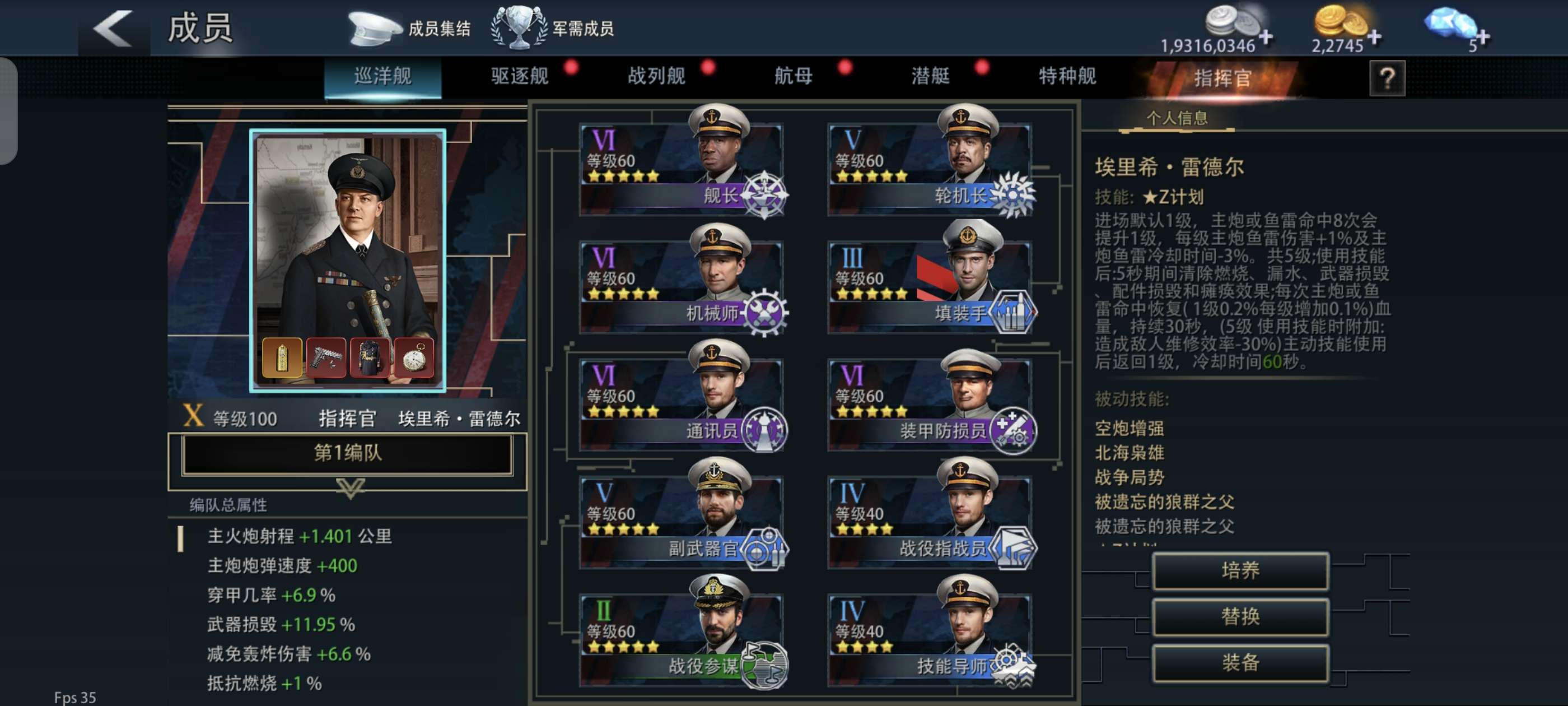Open 军需成员 with the trophy icon
The width and height of the screenshot is (1568, 706).
[x=553, y=28]
